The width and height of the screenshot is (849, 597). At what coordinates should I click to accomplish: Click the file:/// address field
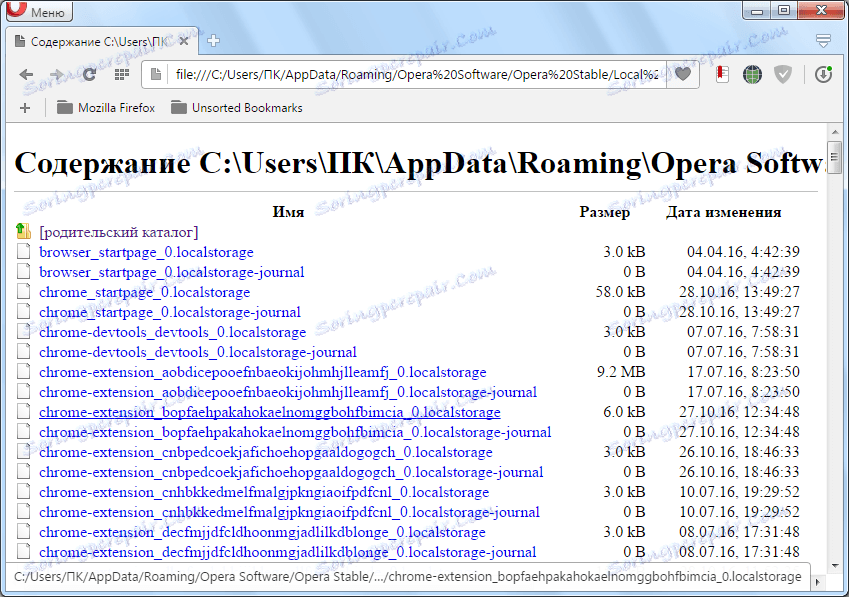pyautogui.click(x=417, y=75)
